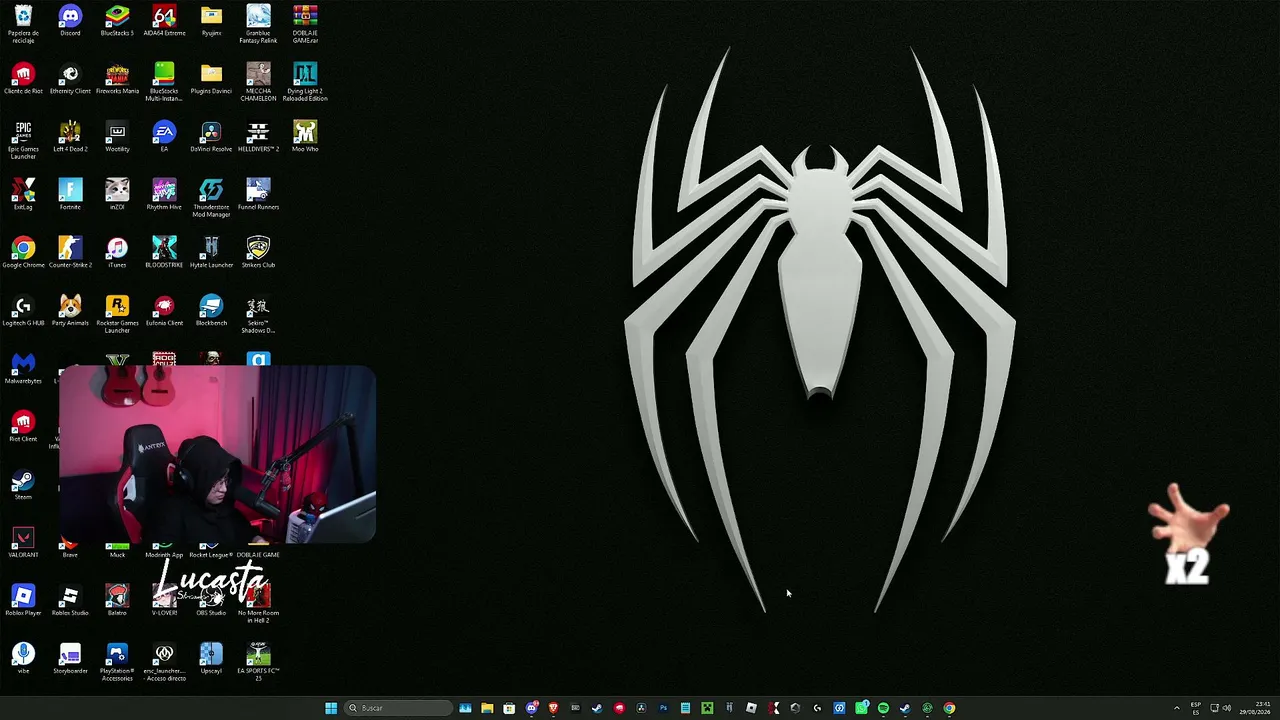Open the Discord desktop shortcut

coord(70,21)
